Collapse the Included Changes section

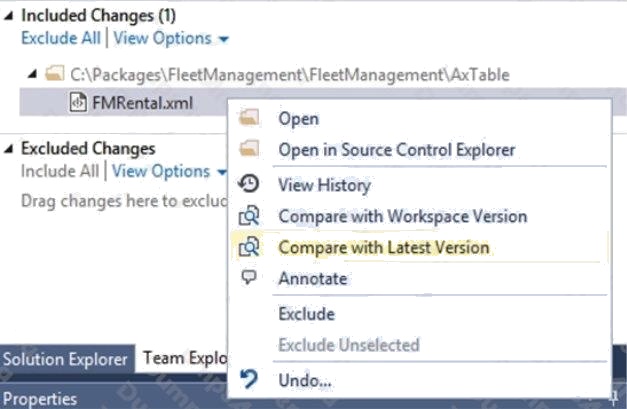[x=9, y=16]
